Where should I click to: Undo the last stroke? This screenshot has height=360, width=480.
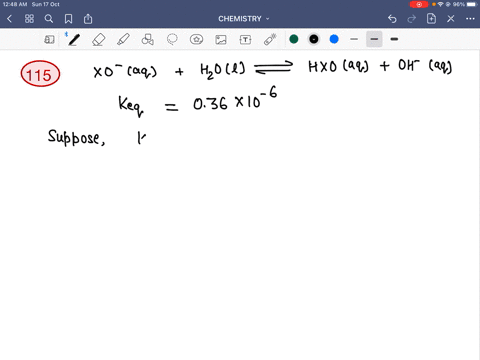[392, 19]
